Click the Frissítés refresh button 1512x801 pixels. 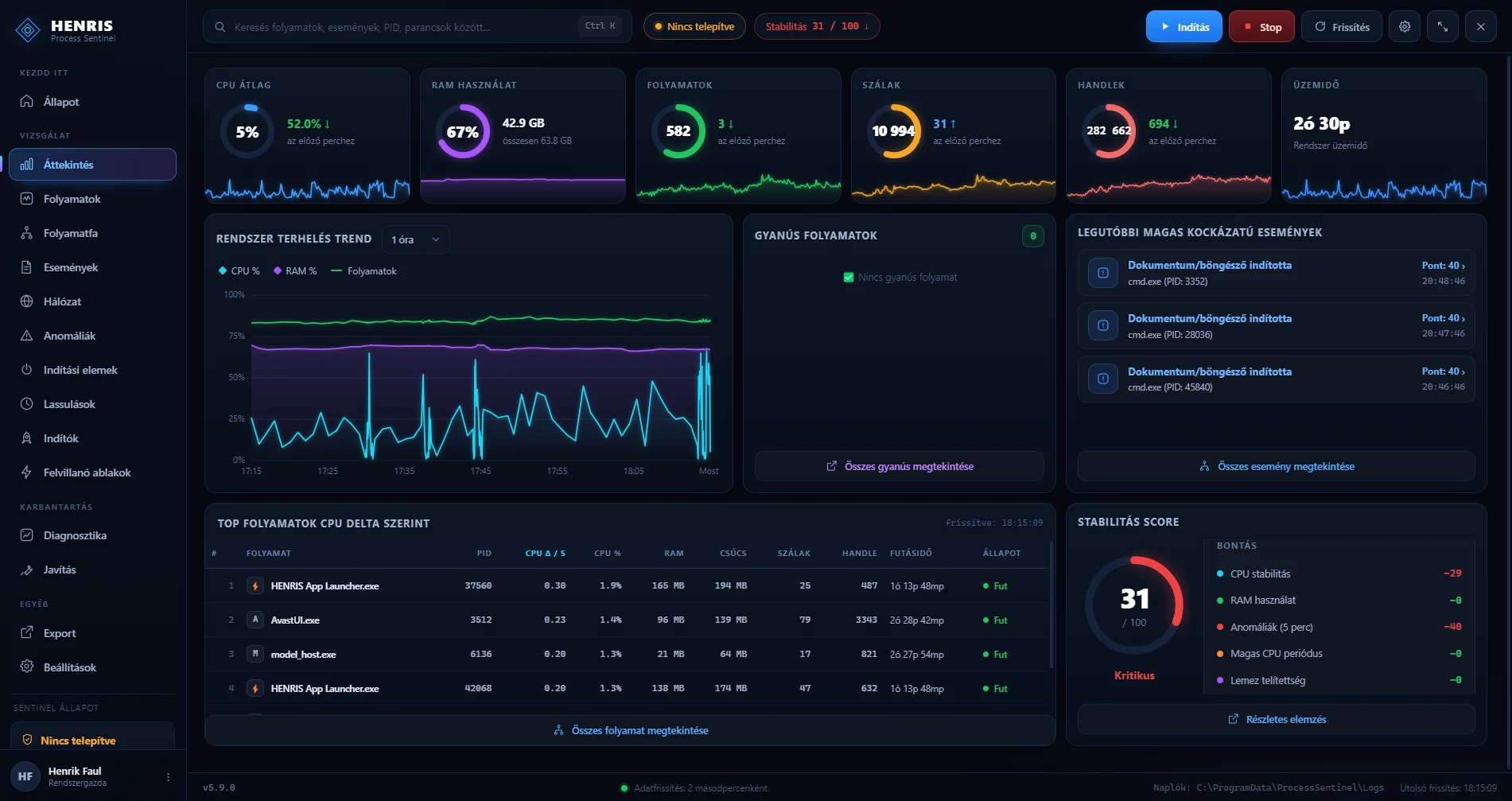1341,26
